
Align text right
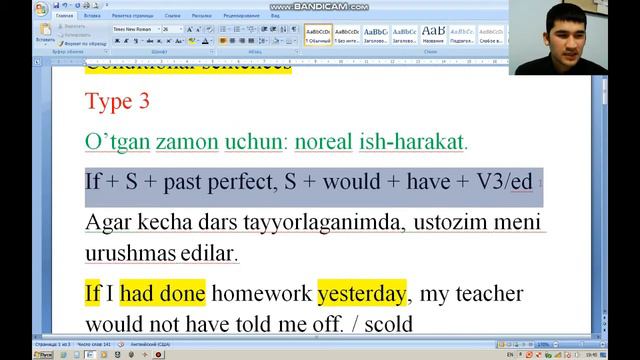242,41
